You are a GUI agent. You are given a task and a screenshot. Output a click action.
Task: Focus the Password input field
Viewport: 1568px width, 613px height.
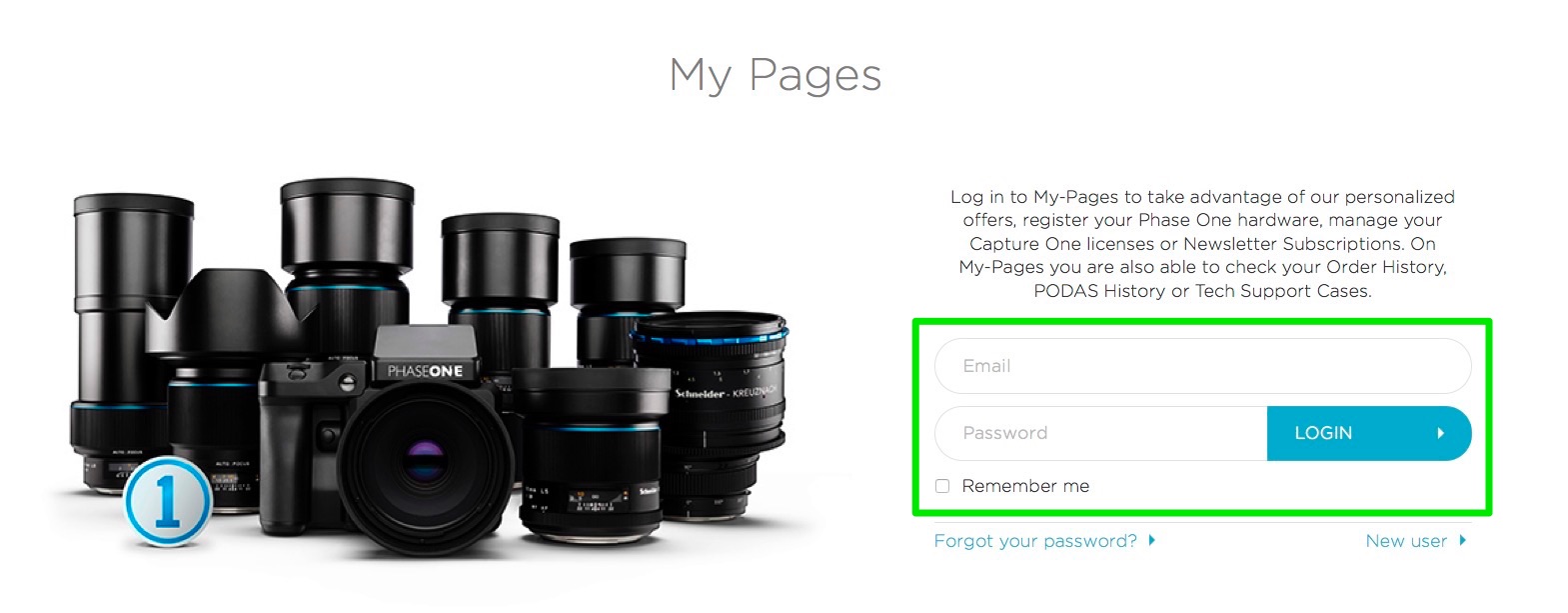pyautogui.click(x=1100, y=433)
